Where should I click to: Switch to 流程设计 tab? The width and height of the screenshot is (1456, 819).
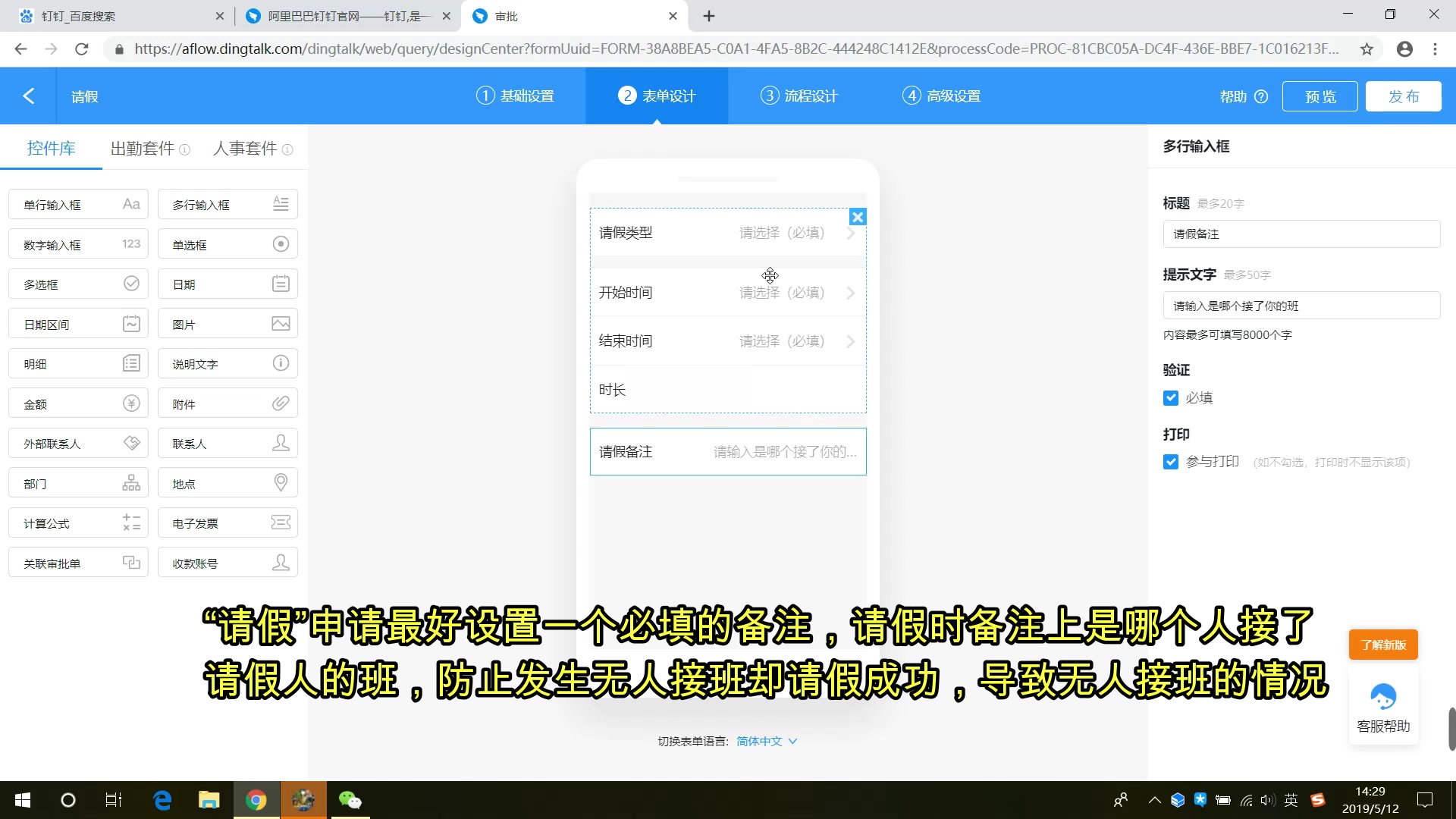[x=799, y=95]
